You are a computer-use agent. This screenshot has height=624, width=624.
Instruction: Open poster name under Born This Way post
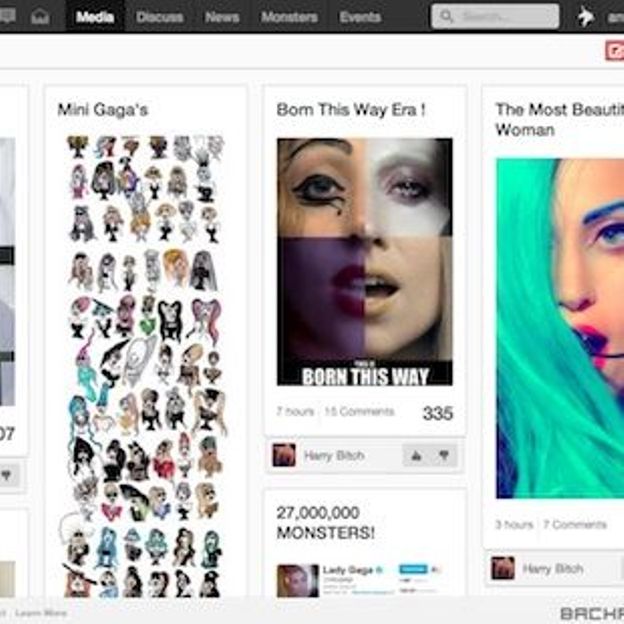334,455
